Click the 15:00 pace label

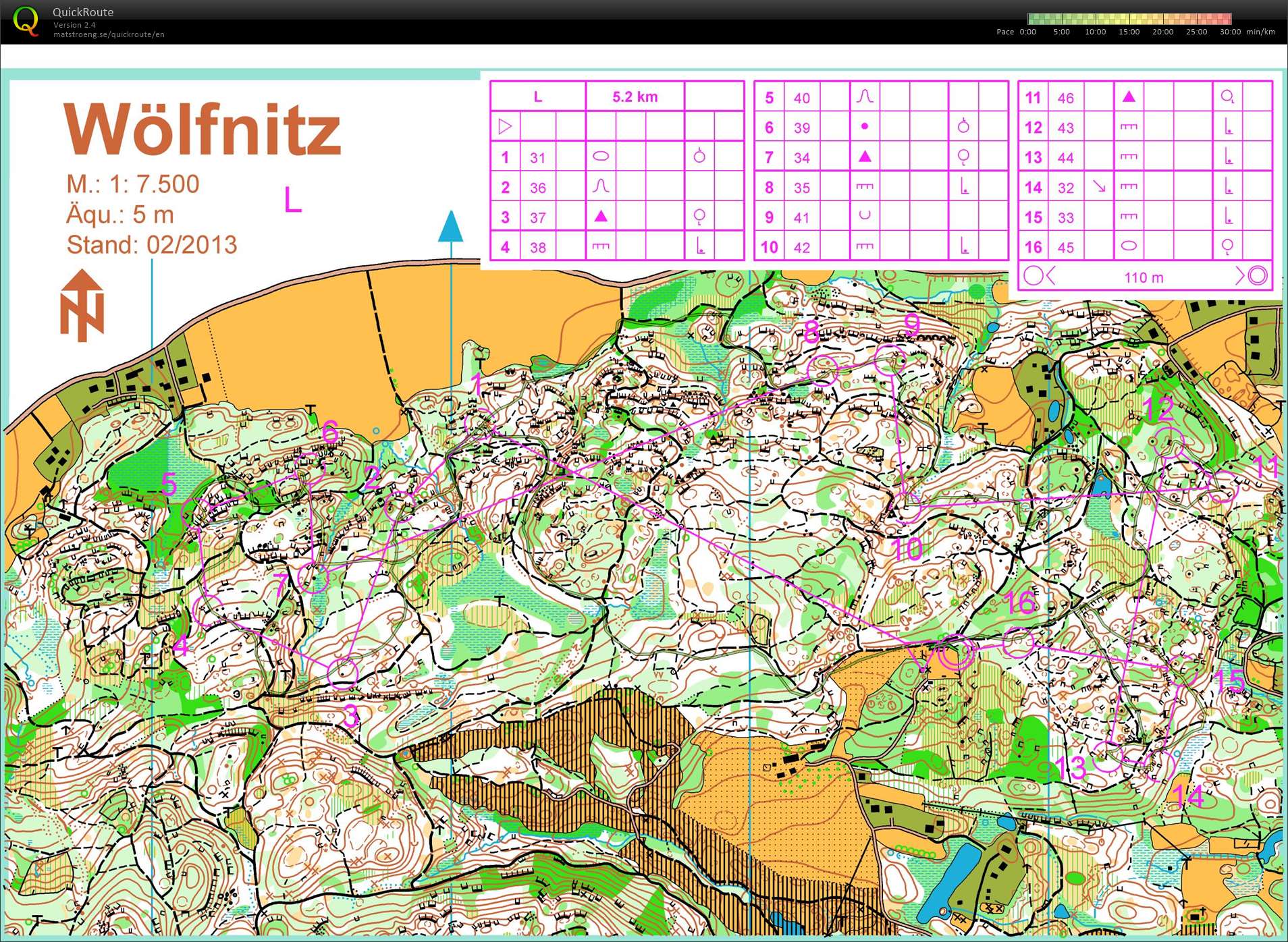point(1129,32)
